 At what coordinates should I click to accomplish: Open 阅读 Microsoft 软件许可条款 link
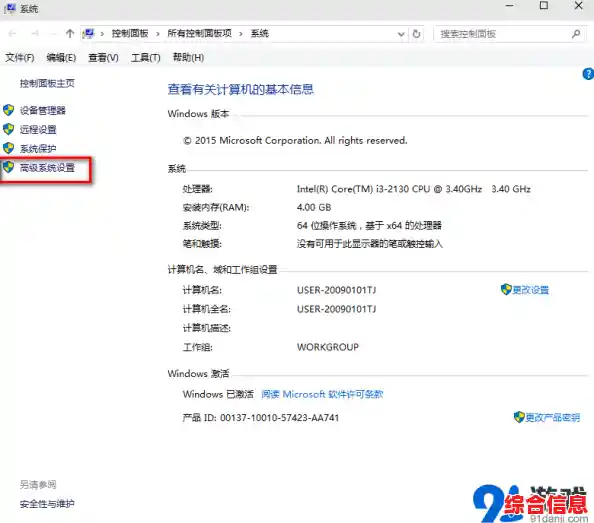[x=322, y=395]
